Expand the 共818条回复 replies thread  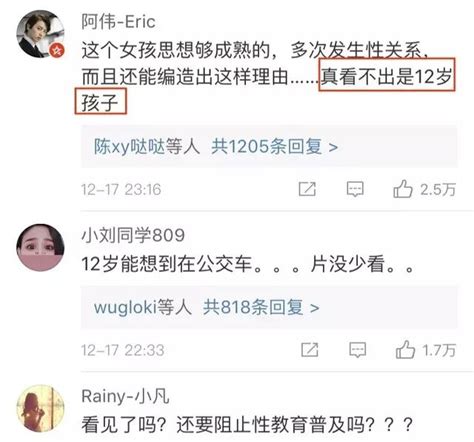point(261,307)
